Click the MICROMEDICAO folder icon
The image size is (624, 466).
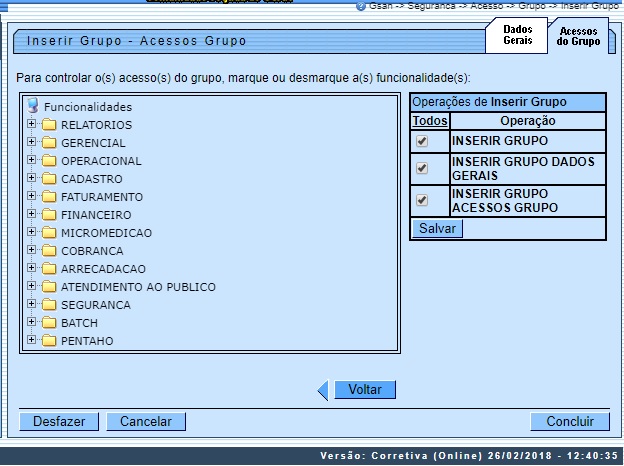pos(49,233)
